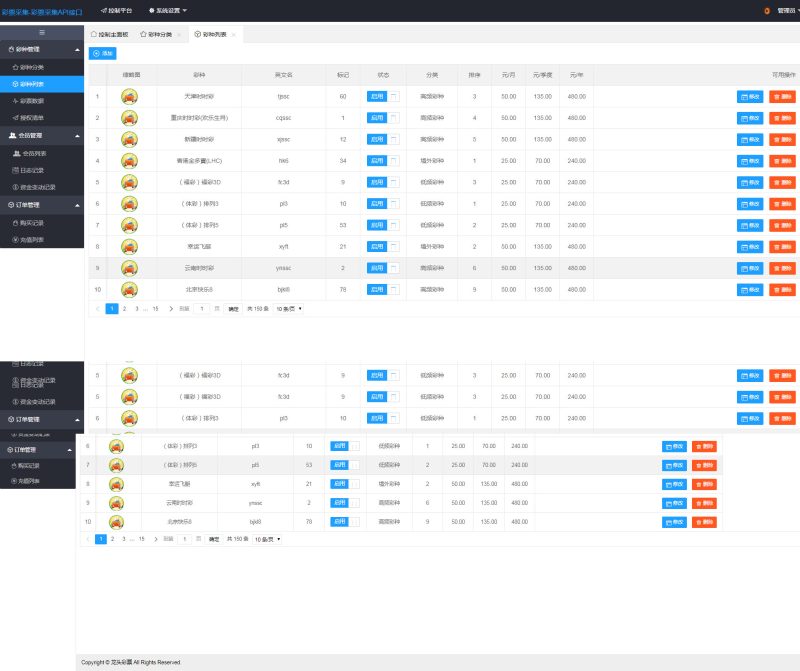The image size is (800, 671).
Task: Open 会员列表 in the sidebar
Action: pos(42,154)
